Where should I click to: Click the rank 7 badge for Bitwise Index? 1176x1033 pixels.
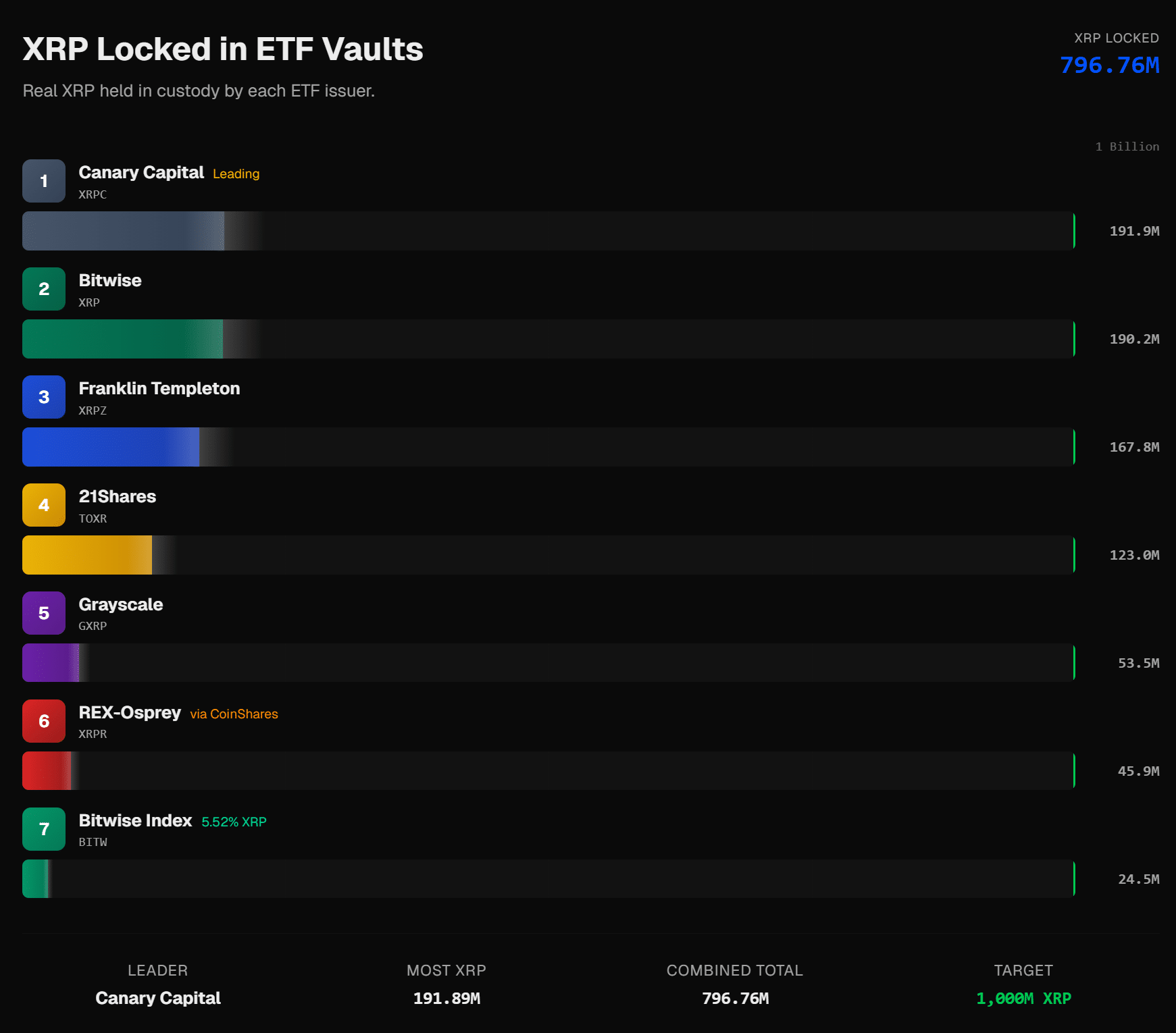click(44, 829)
